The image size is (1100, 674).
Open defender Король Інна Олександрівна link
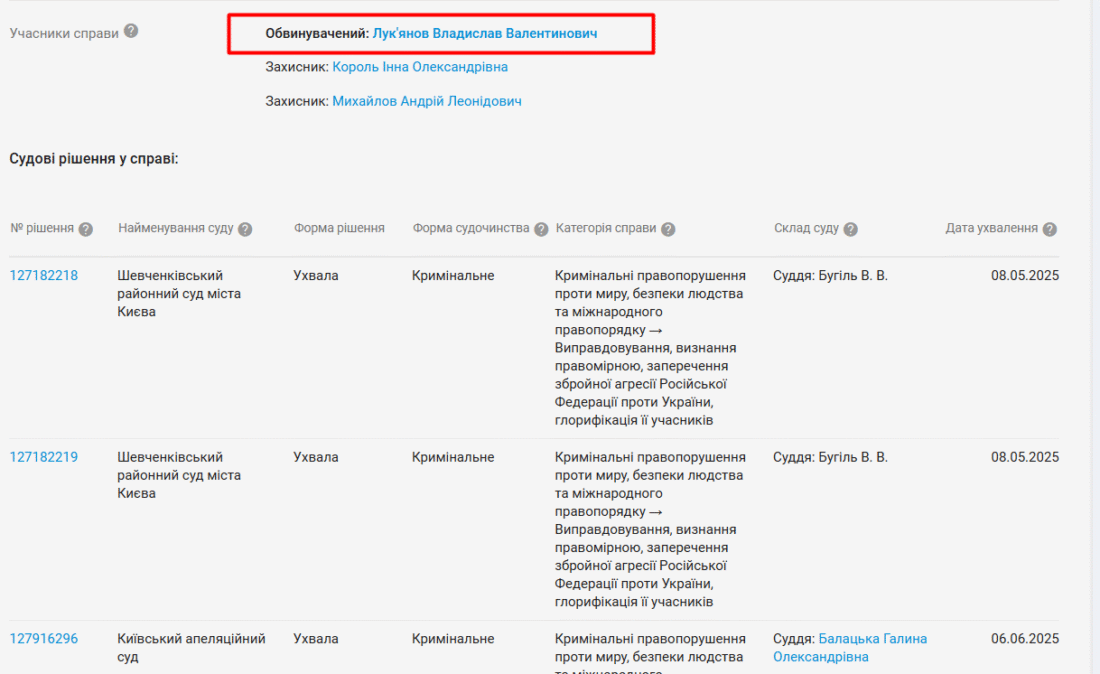(x=420, y=67)
